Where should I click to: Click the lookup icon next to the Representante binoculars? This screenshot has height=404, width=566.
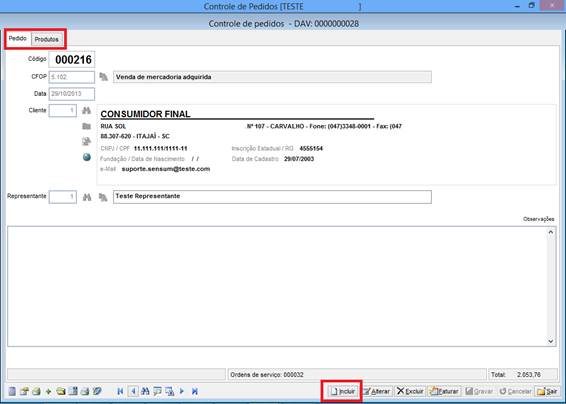103,197
